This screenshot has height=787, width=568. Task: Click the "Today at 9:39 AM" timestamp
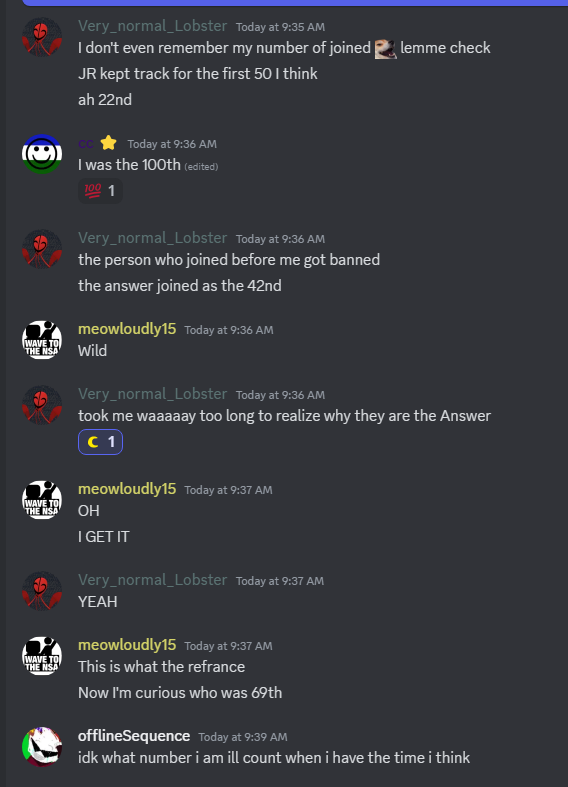click(243, 737)
